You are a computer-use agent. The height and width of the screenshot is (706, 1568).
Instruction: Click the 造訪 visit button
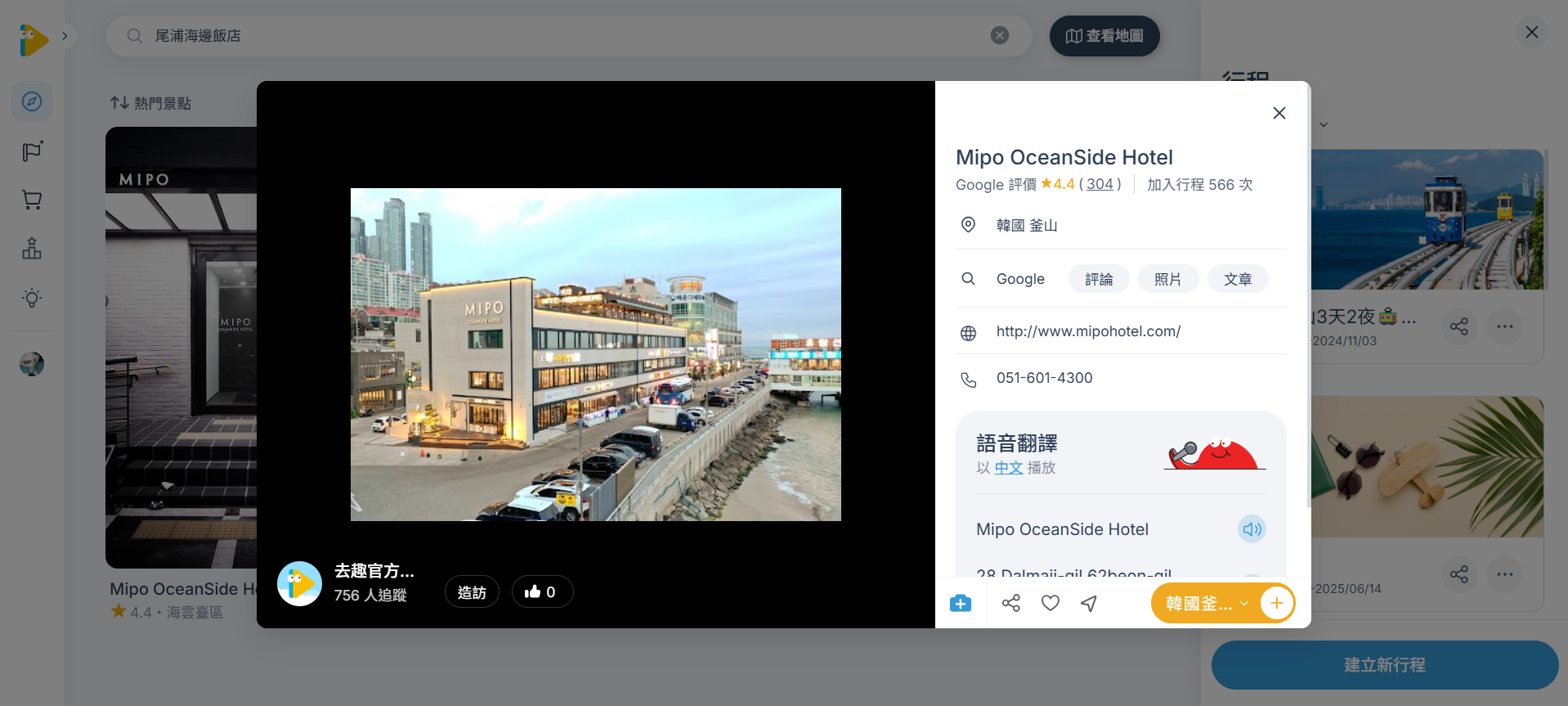coord(472,592)
